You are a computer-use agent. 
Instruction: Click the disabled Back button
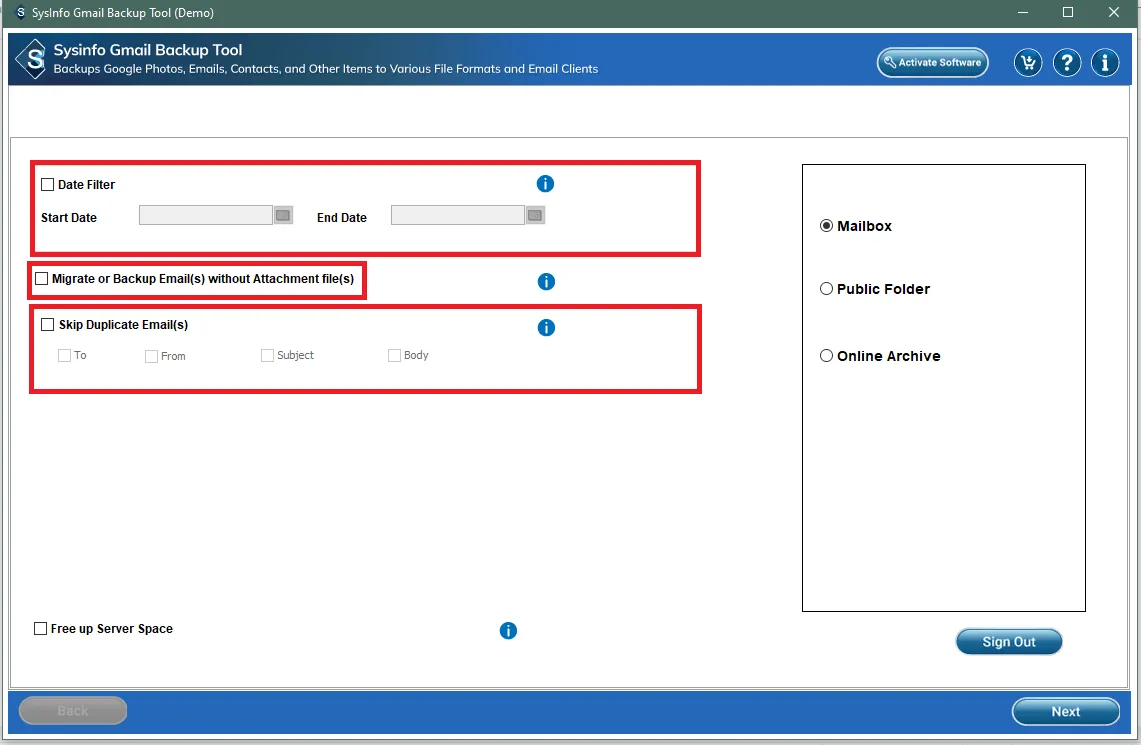click(73, 711)
